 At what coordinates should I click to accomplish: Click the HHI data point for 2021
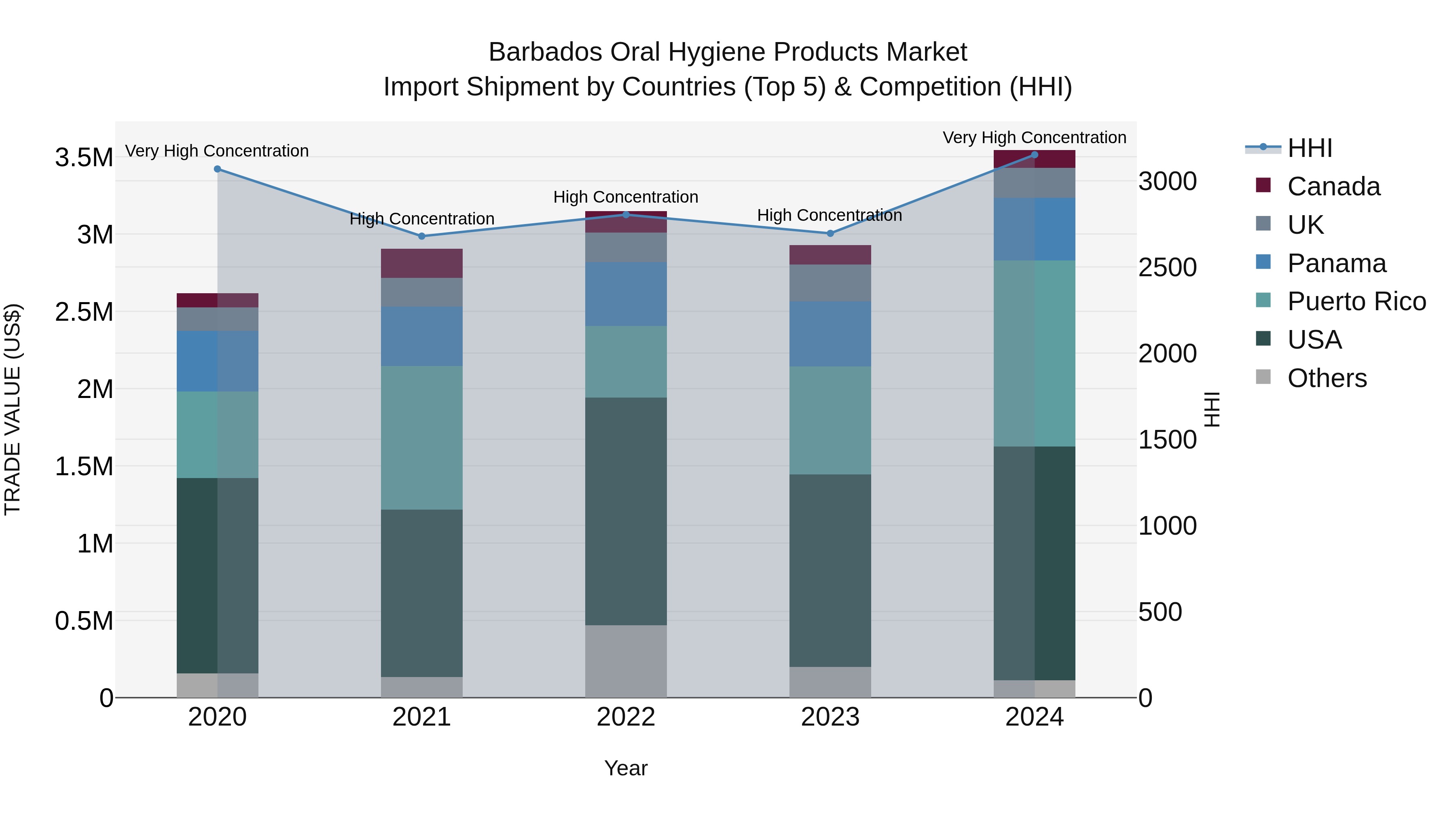(x=422, y=236)
